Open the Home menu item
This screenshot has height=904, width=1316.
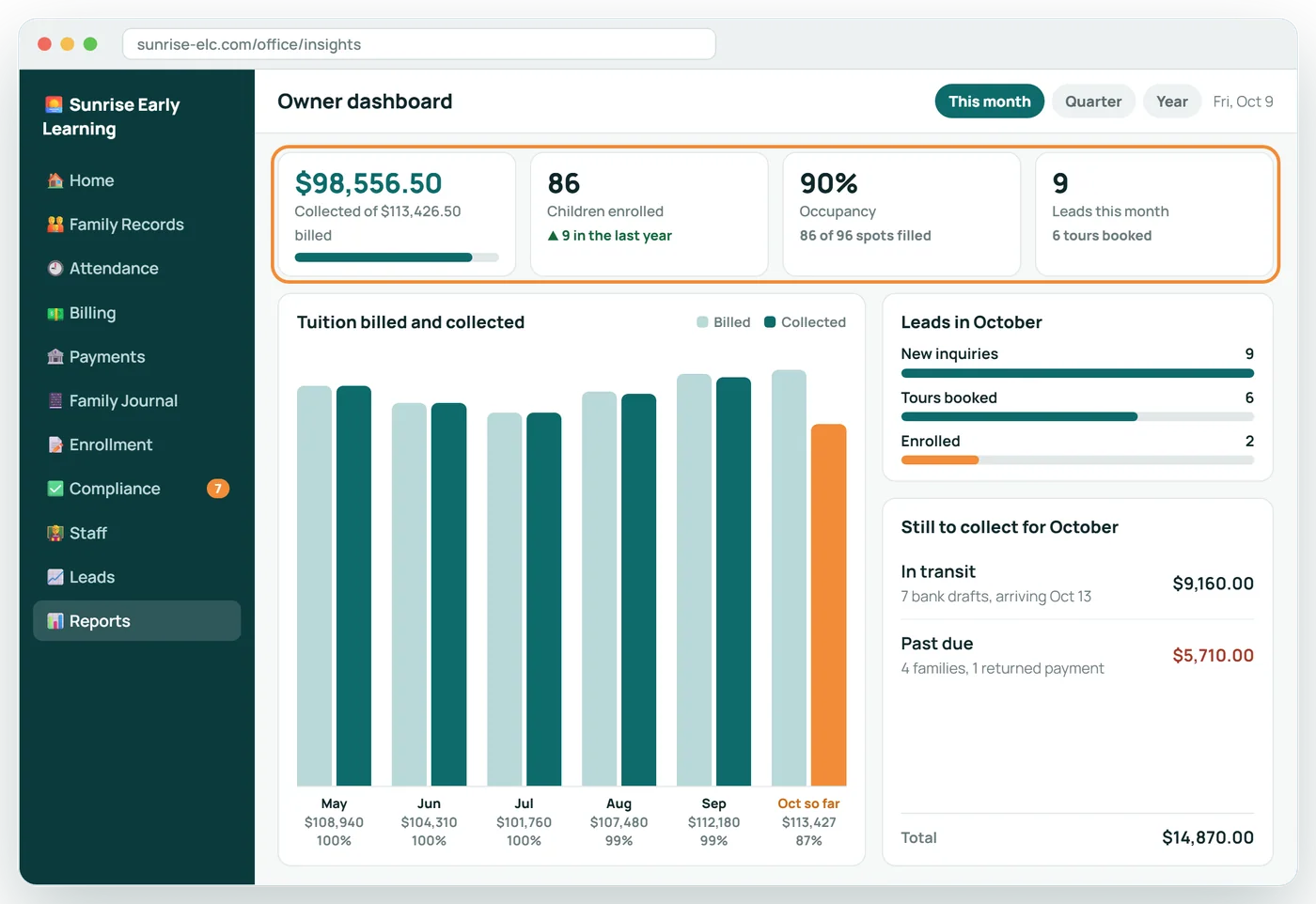point(137,180)
